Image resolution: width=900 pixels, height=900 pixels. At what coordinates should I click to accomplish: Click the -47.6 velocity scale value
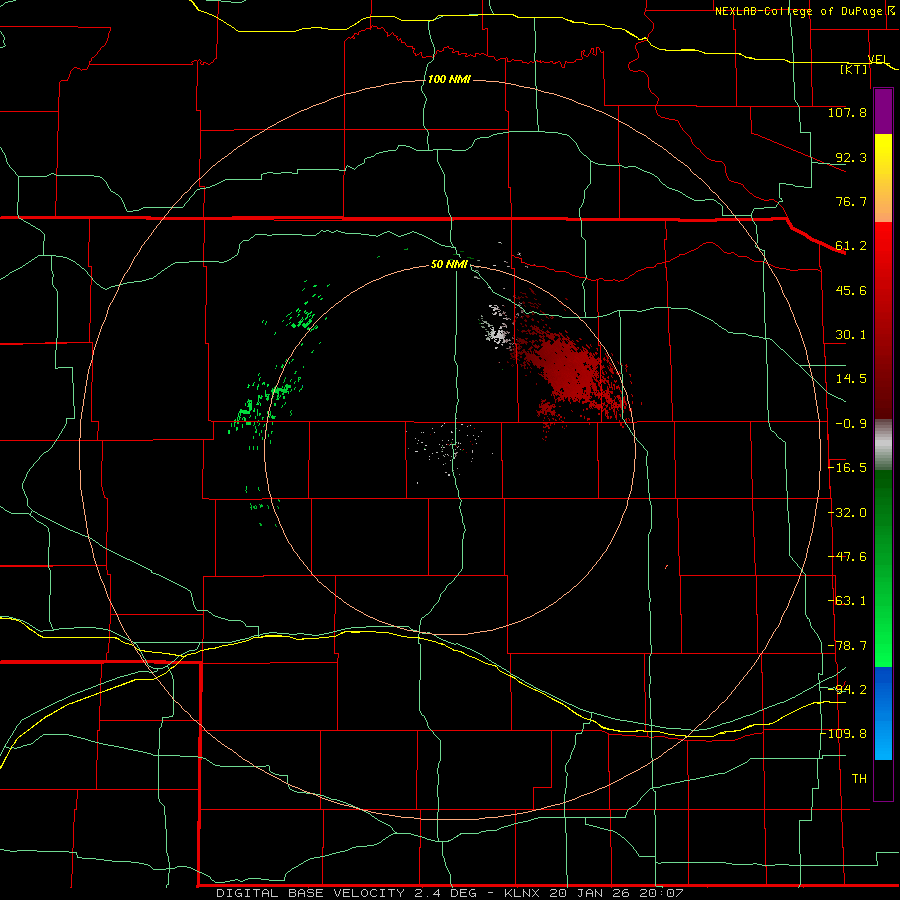coord(848,557)
